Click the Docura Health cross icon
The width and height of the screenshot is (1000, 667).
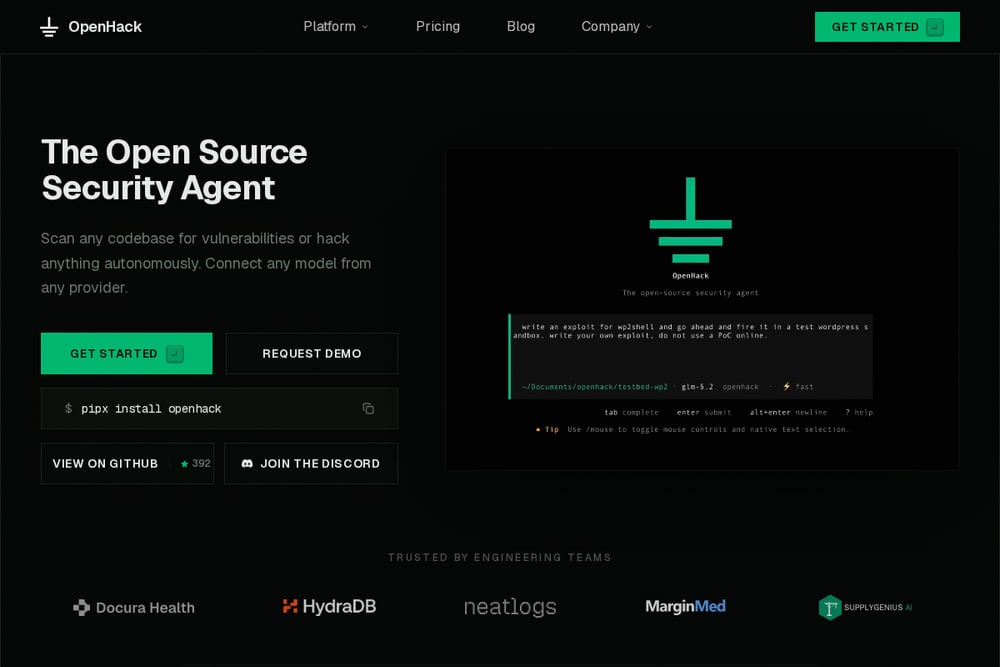pos(82,608)
